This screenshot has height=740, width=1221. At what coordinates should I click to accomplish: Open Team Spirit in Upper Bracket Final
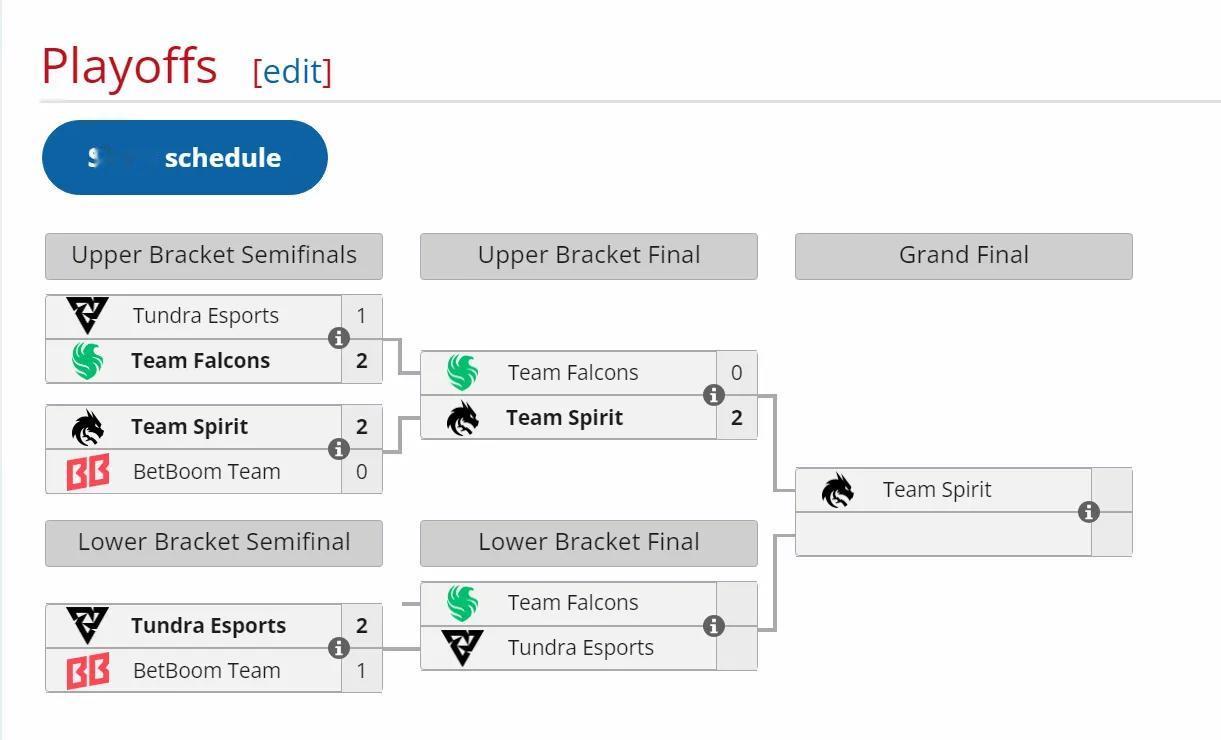[x=564, y=418]
